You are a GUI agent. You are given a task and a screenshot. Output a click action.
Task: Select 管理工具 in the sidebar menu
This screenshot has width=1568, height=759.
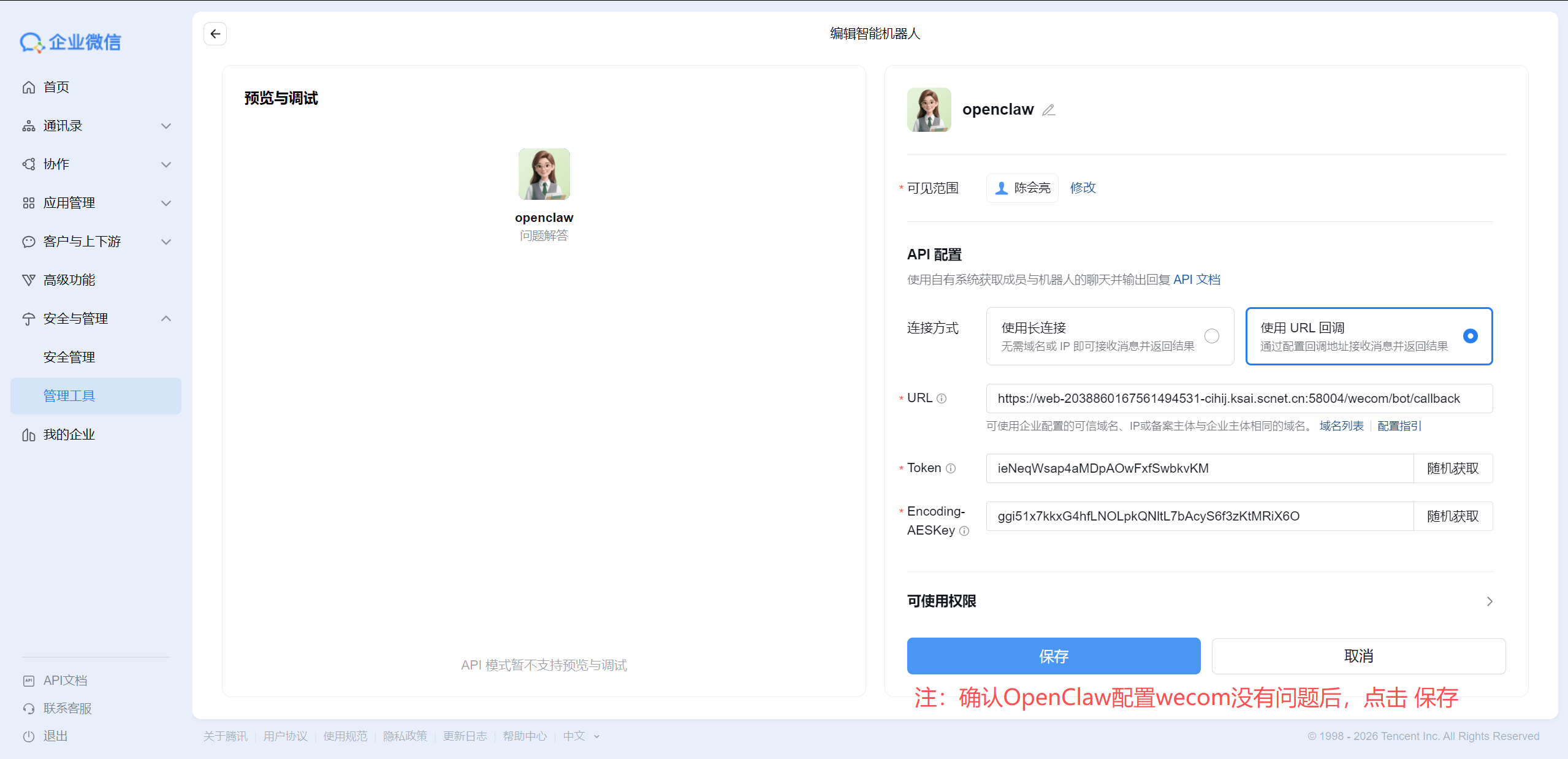[x=69, y=395]
